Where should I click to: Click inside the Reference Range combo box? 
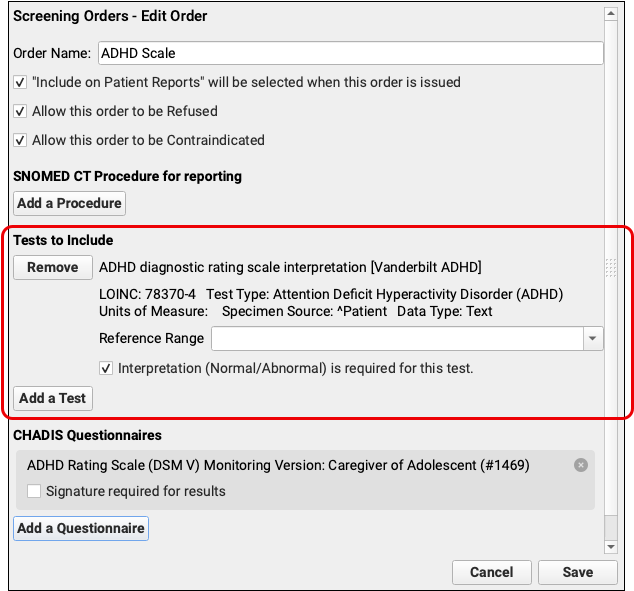point(397,339)
